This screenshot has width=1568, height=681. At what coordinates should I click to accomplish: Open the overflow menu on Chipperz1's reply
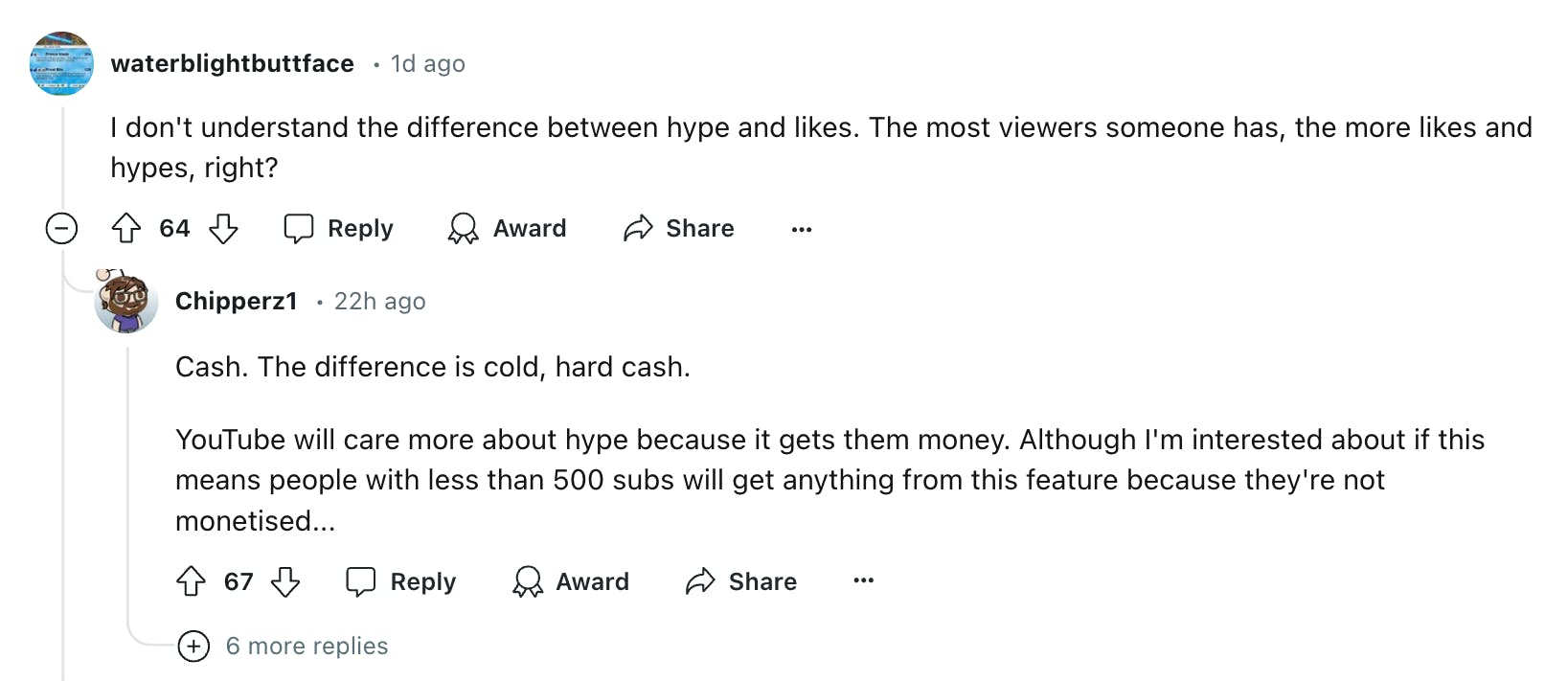(863, 581)
